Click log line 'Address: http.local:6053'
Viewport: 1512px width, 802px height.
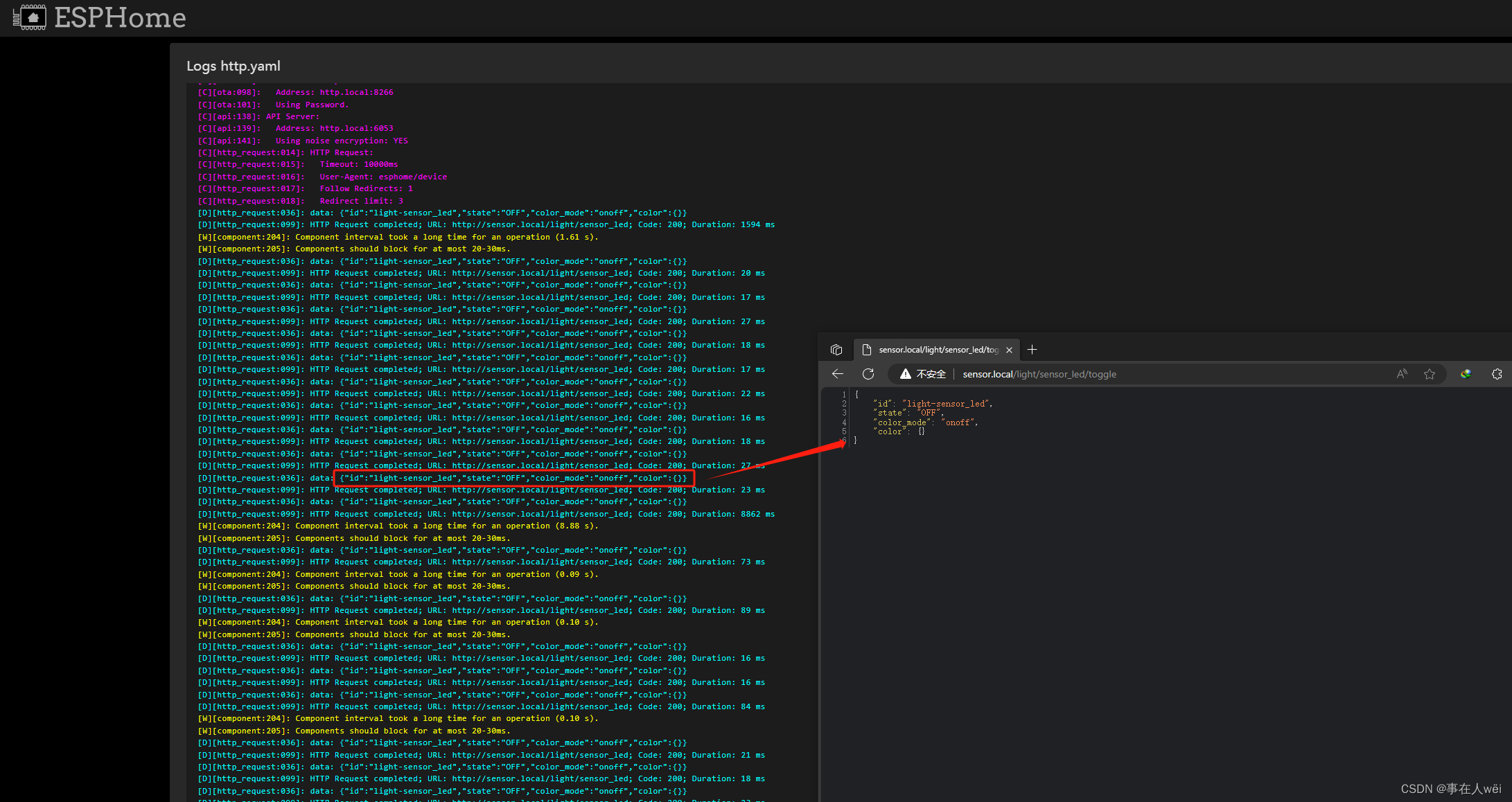coord(296,128)
